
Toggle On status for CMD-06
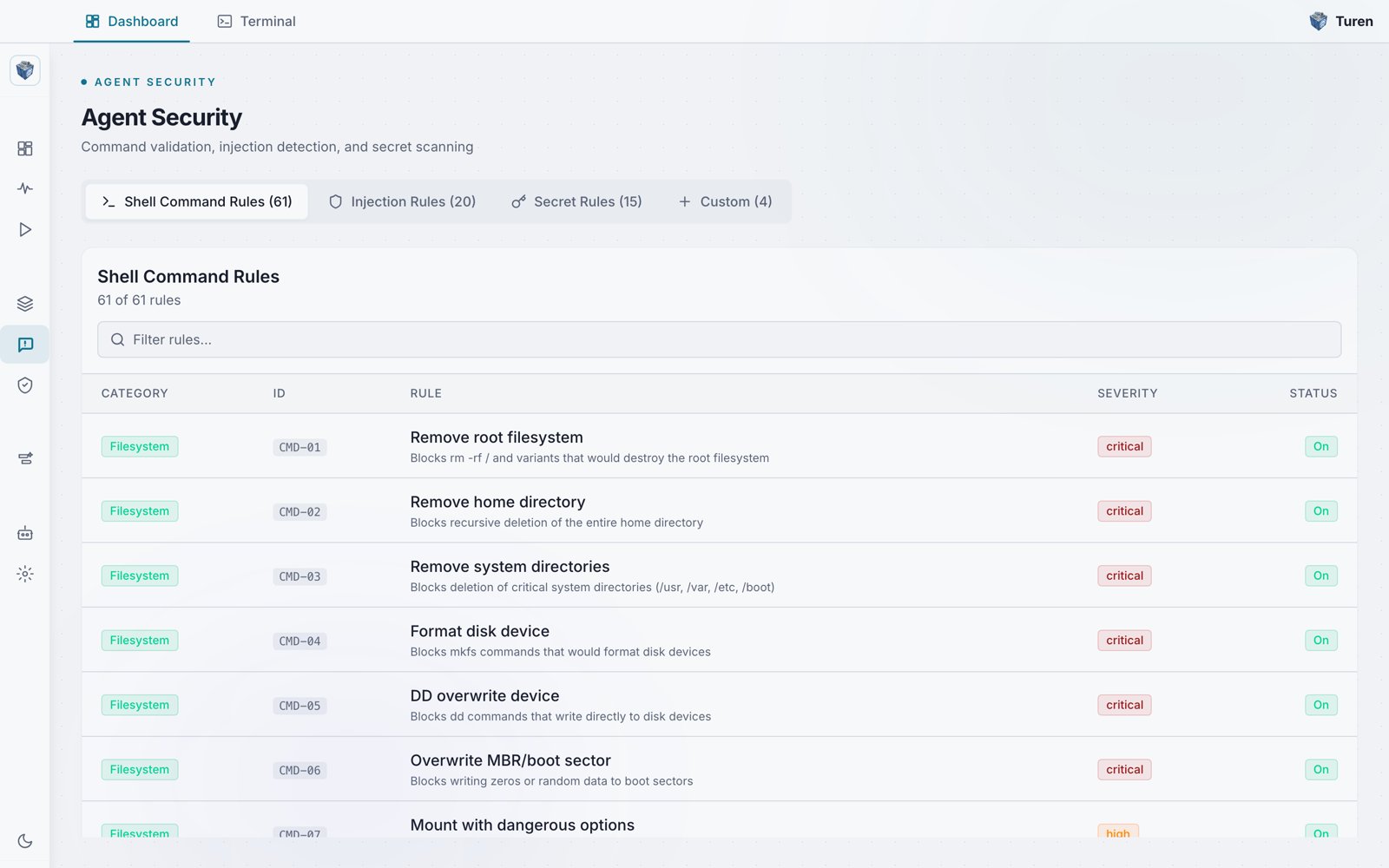click(x=1320, y=770)
